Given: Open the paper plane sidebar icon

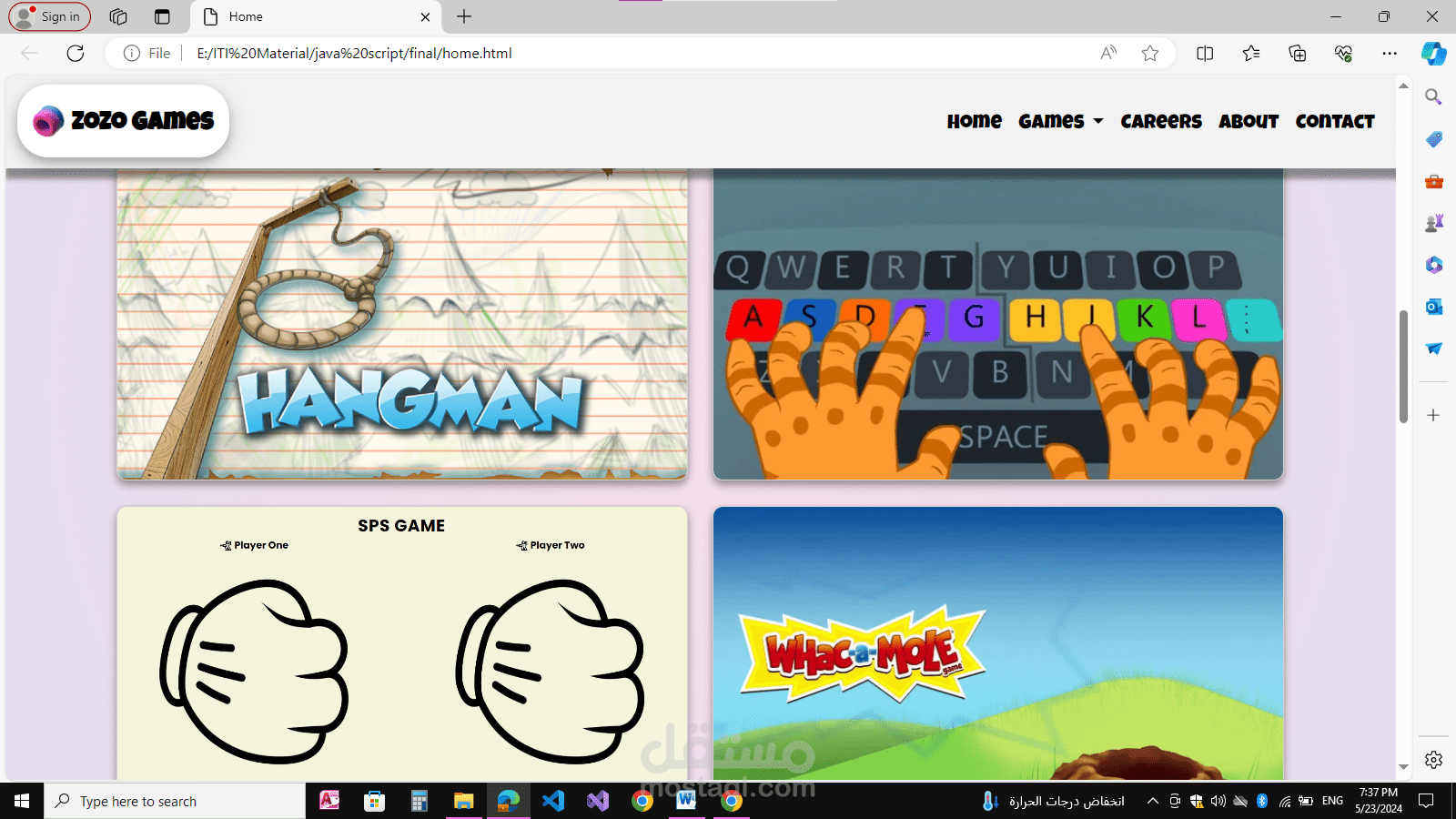Looking at the screenshot, I should click(1433, 349).
